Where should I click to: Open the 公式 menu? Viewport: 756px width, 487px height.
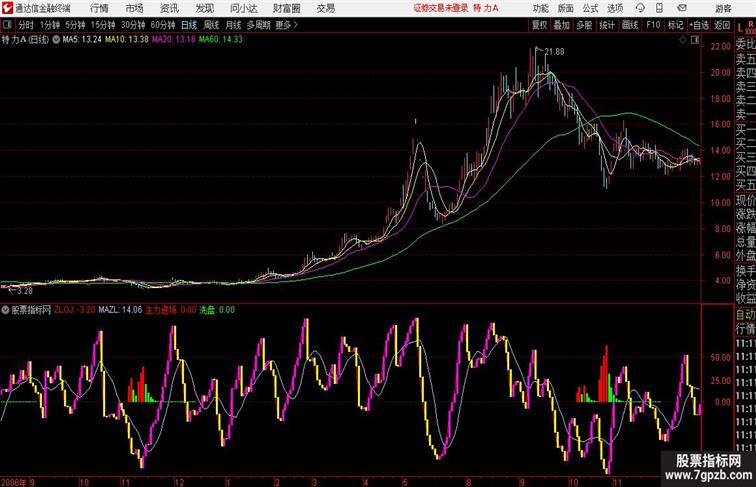[x=590, y=8]
